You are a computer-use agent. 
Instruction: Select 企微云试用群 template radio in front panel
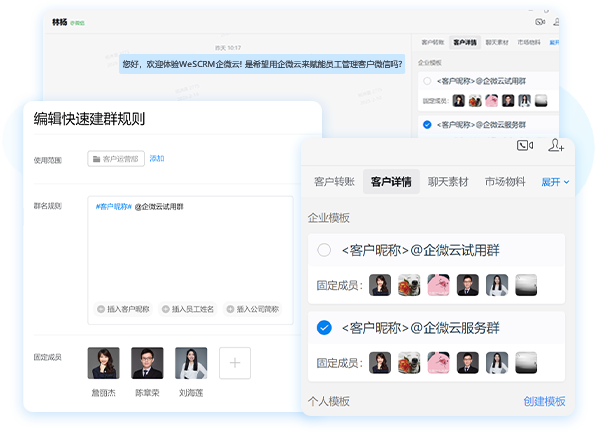[324, 250]
